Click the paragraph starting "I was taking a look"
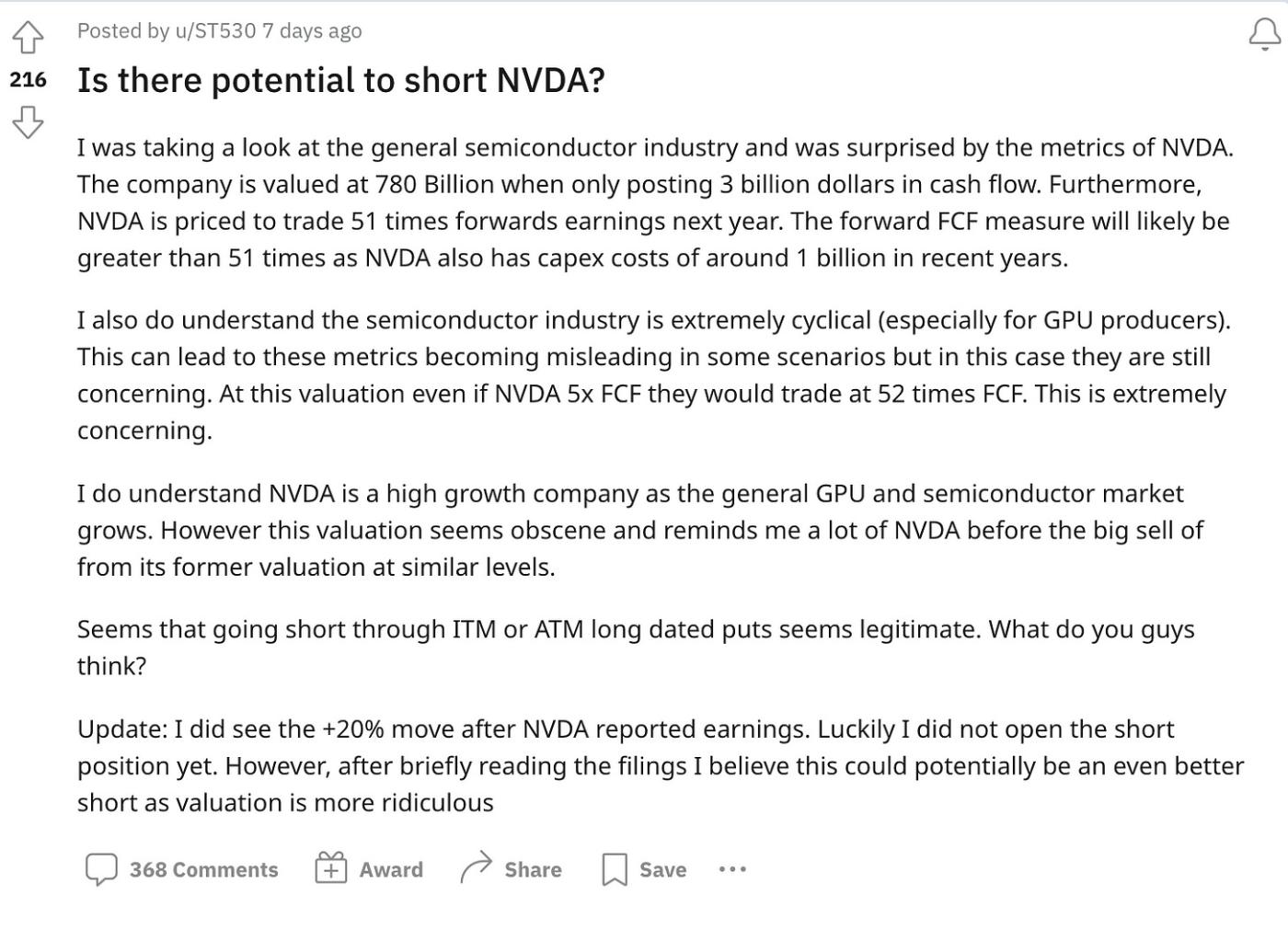The width and height of the screenshot is (1288, 941). [x=644, y=202]
